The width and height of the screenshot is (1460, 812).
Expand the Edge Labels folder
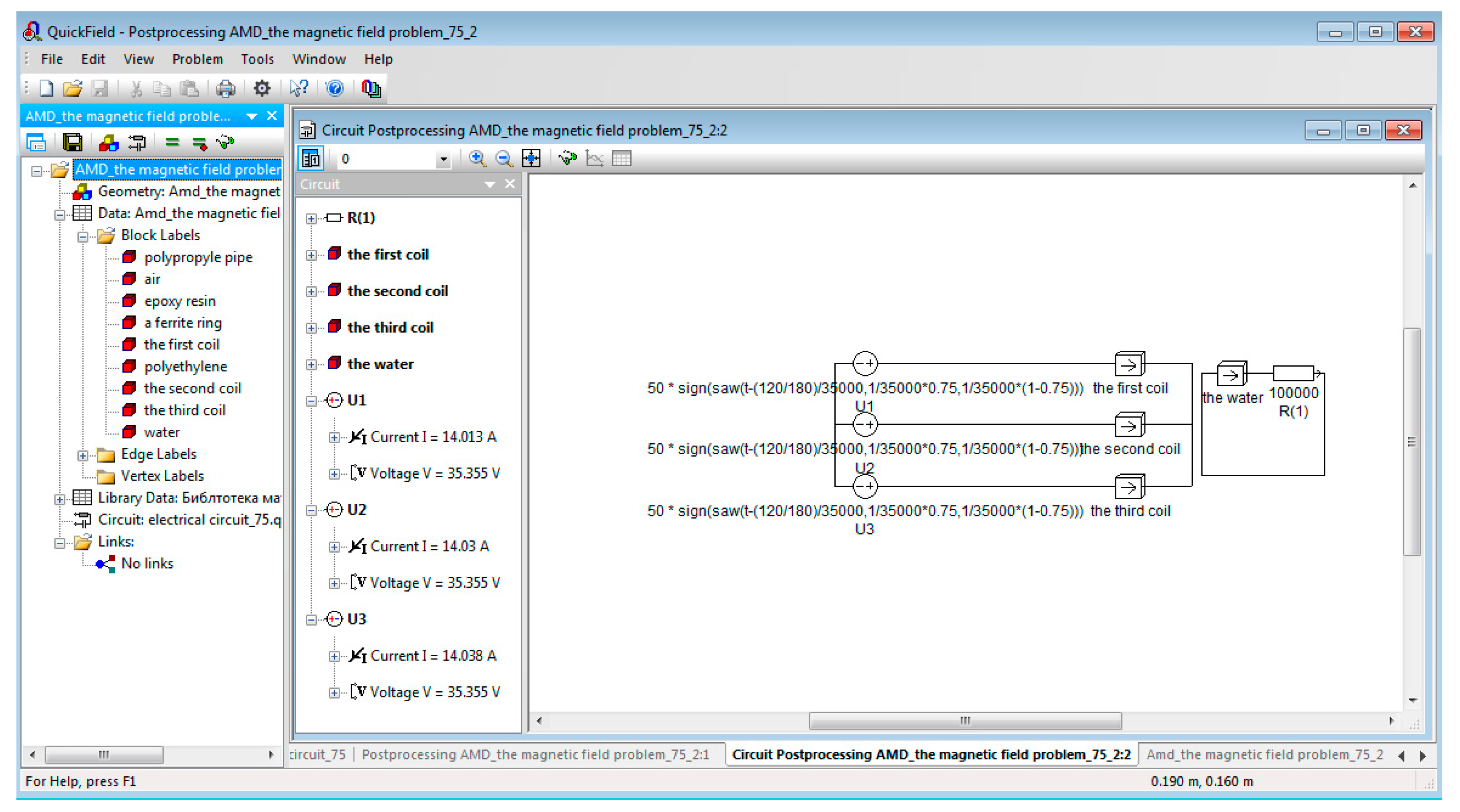83,455
